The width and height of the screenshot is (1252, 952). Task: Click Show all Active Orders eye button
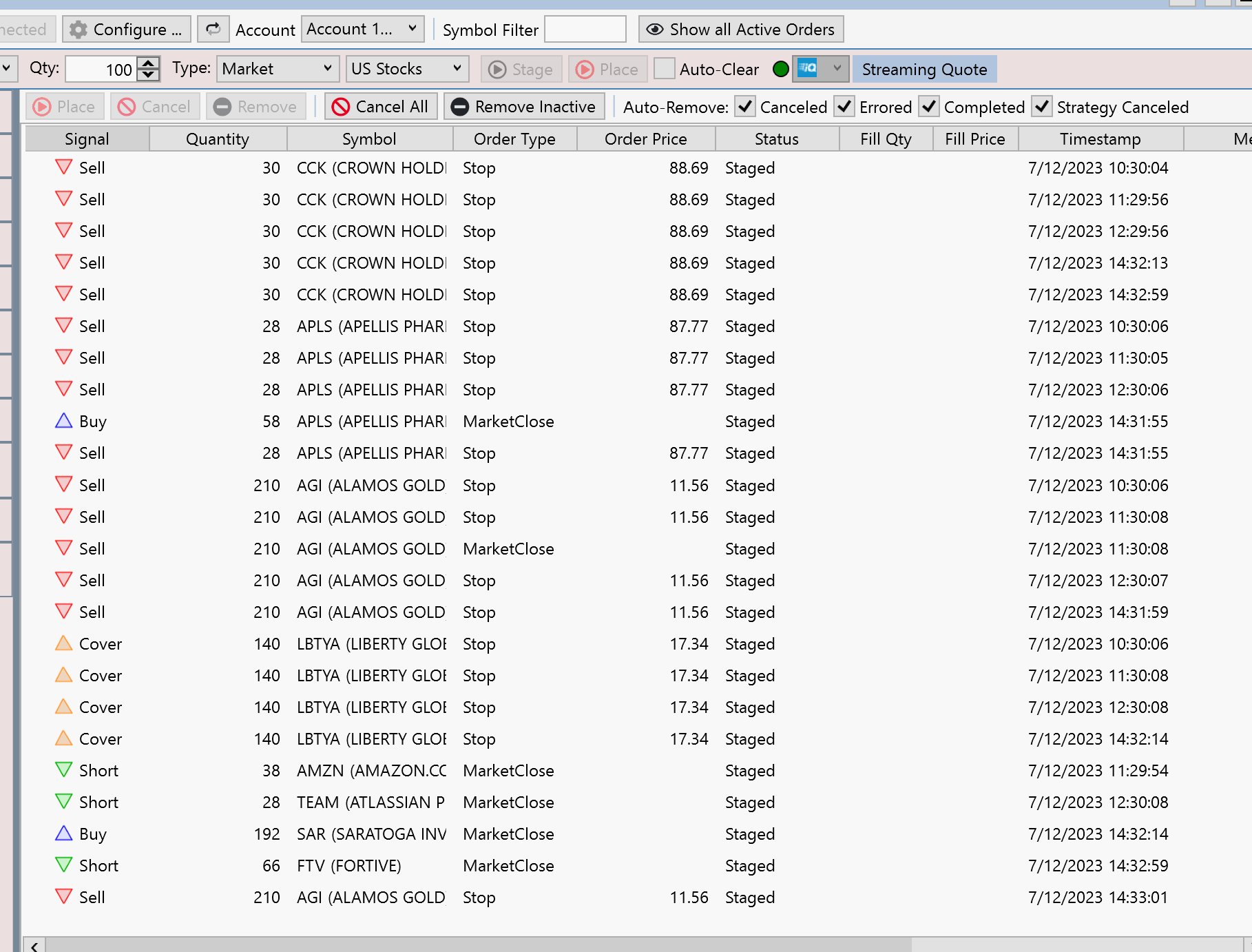[x=740, y=30]
